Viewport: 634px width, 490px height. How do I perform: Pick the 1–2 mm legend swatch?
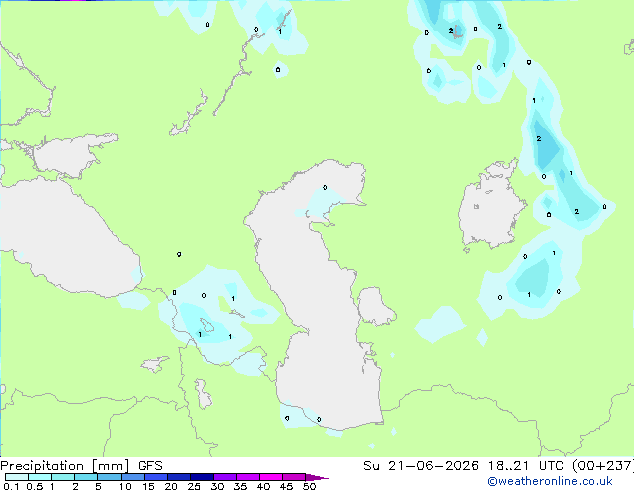63,477
